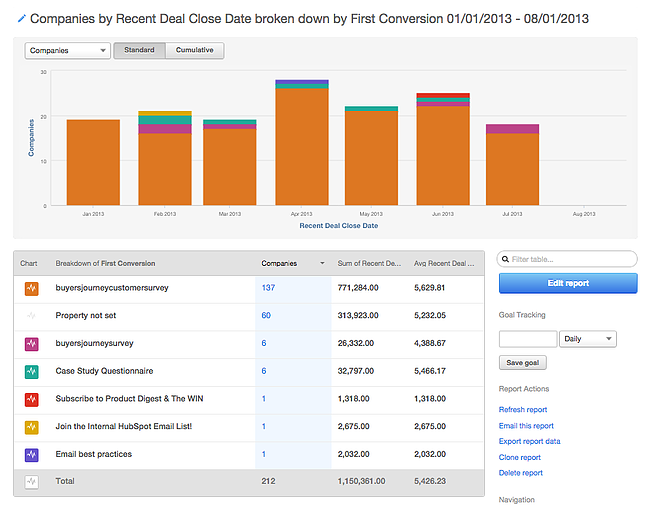Open the Daily goal frequency dropdown

pyautogui.click(x=588, y=339)
